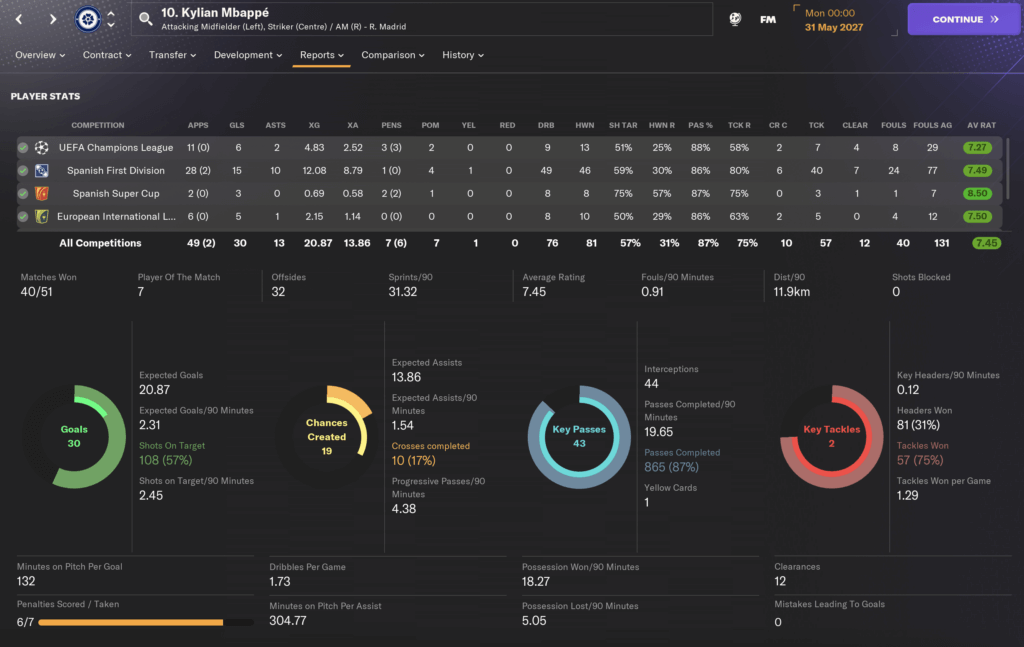
Task: Click the Penalties Scored progress bar
Action: pos(144,622)
